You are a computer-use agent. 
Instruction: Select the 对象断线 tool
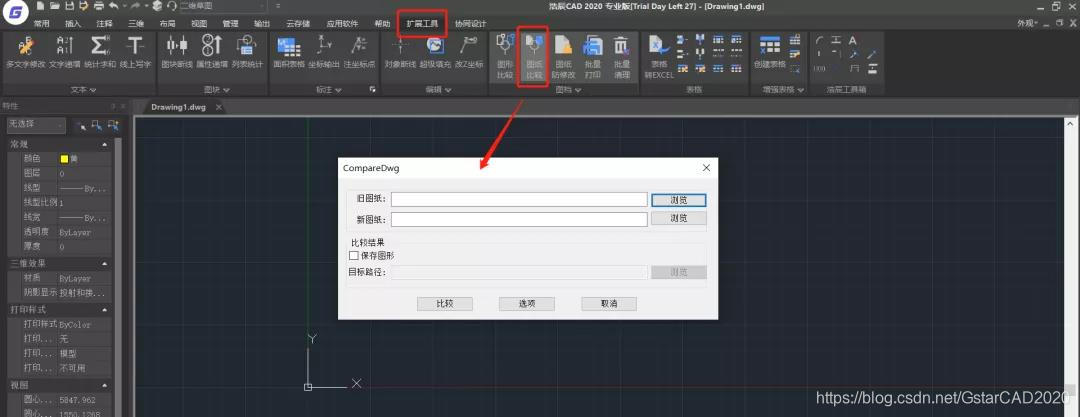click(x=400, y=52)
